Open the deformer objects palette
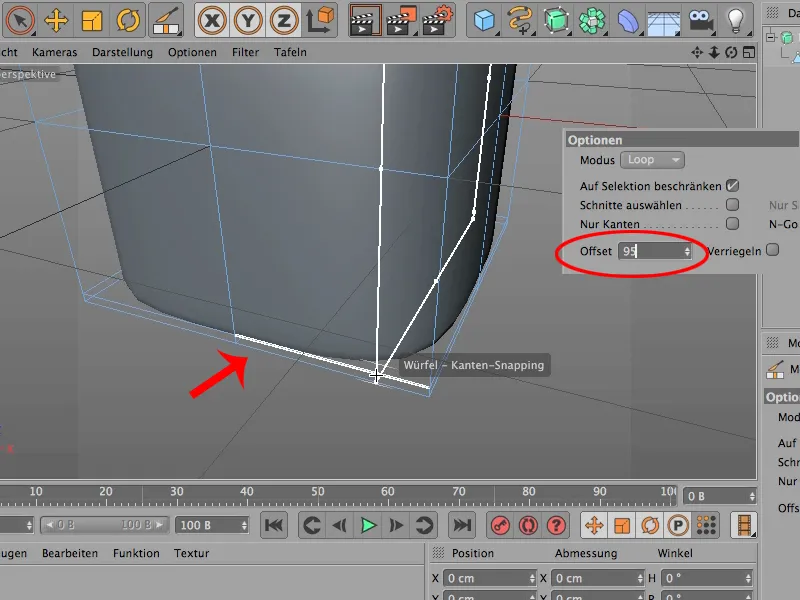The width and height of the screenshot is (800, 600). point(628,20)
